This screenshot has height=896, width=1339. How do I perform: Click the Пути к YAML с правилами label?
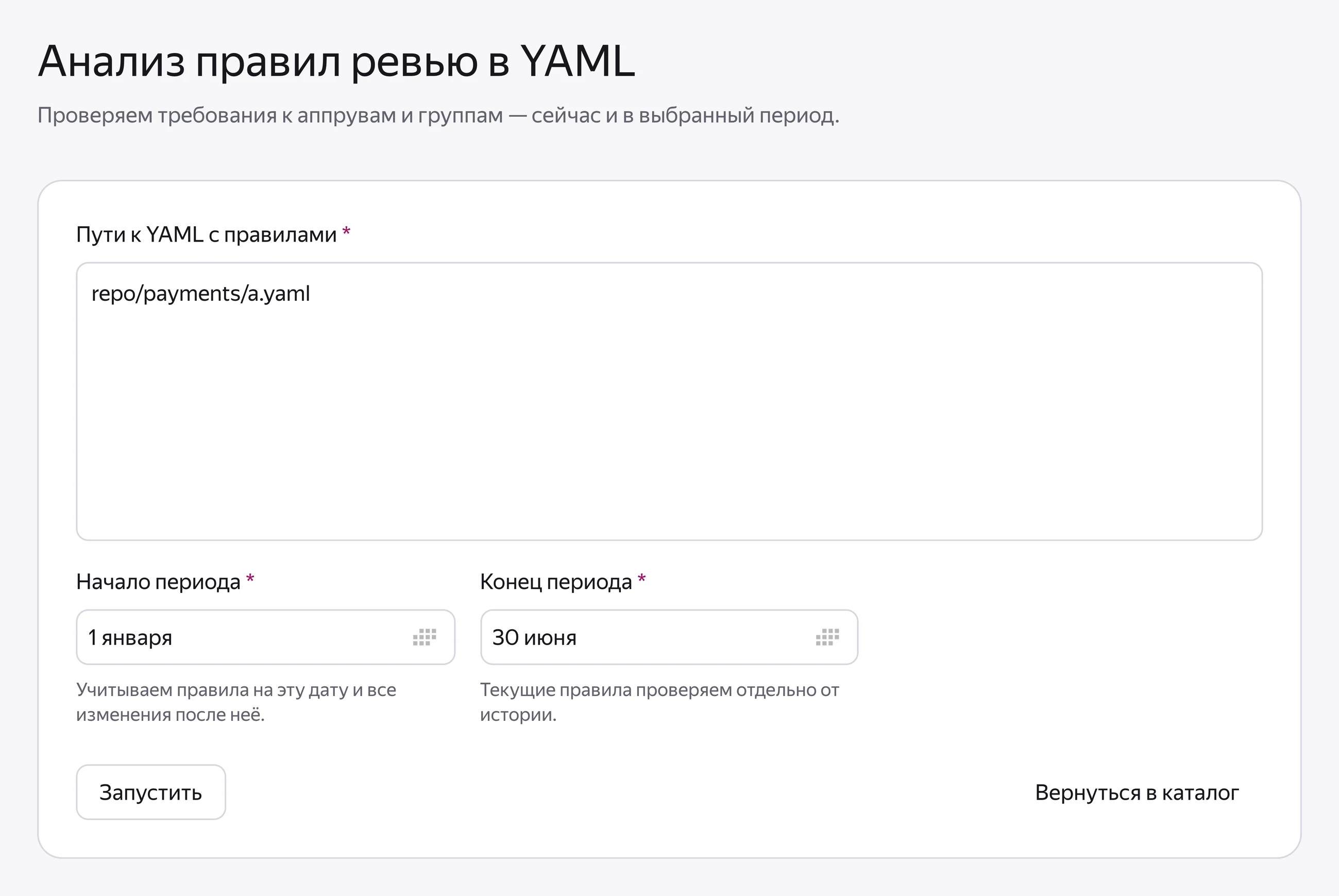(206, 234)
